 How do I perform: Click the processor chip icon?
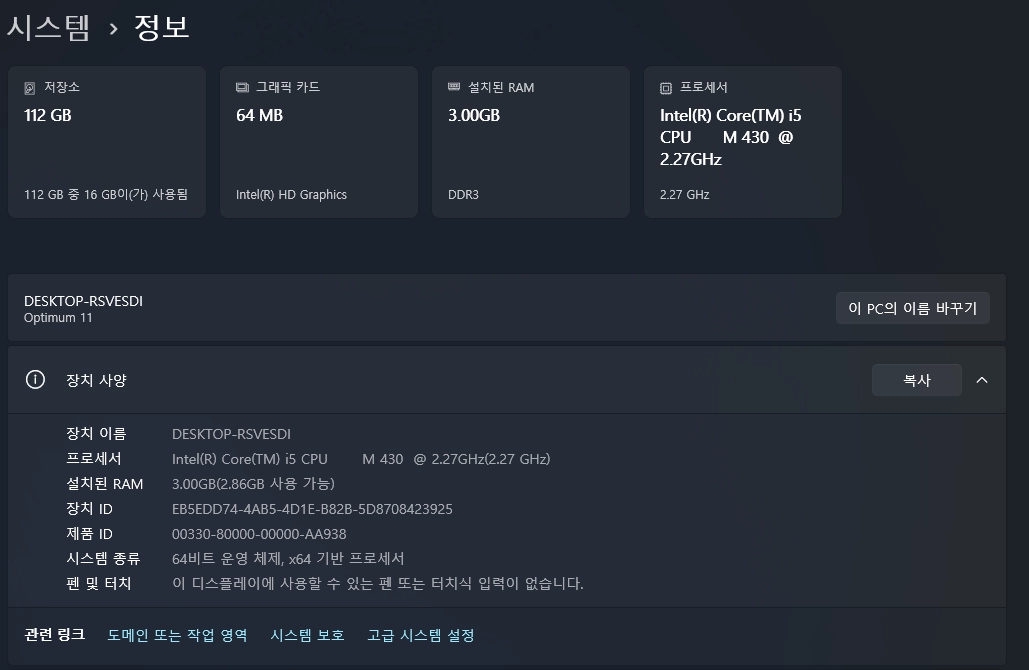(x=665, y=88)
